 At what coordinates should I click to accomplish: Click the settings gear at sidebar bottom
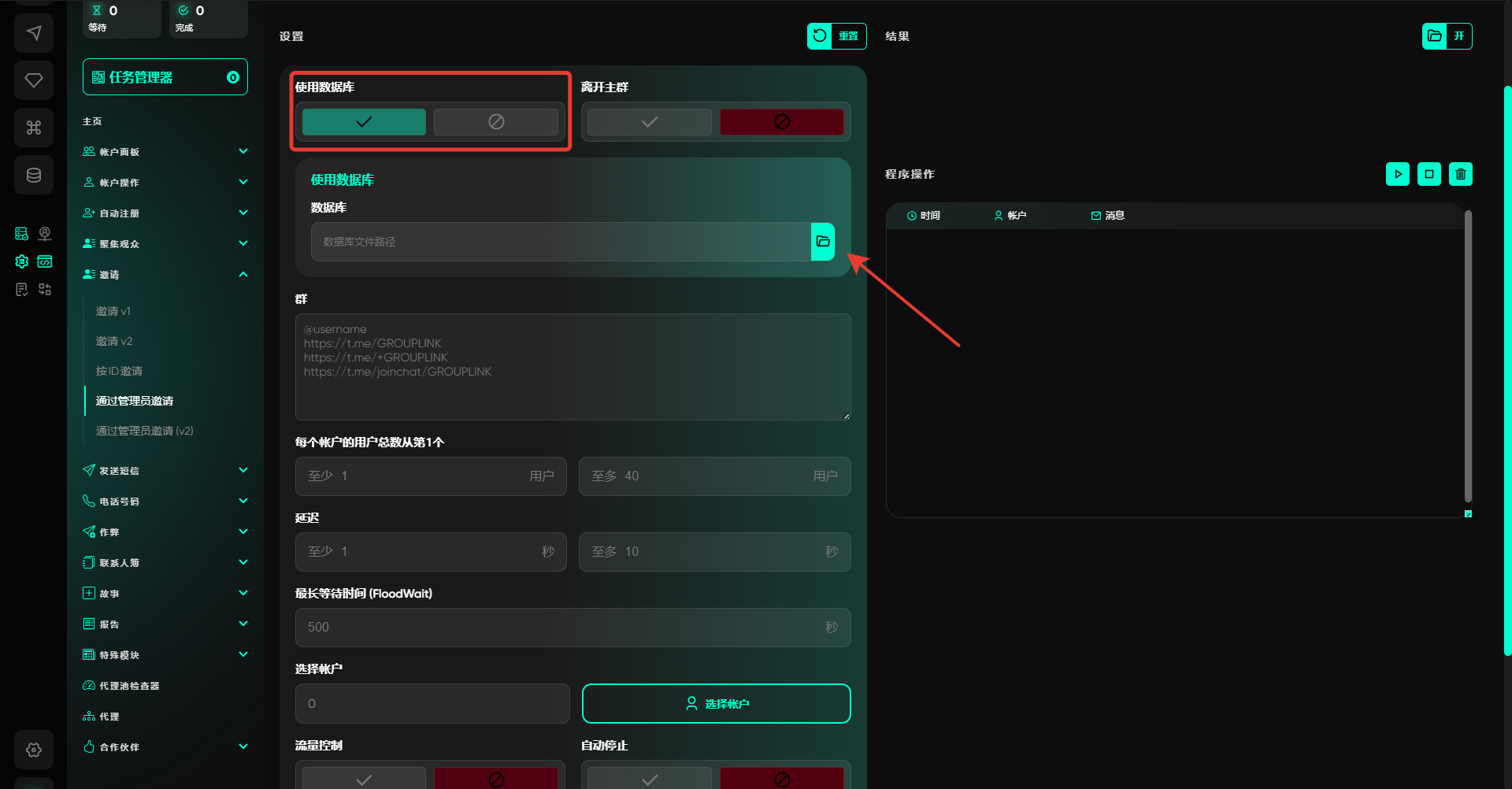[34, 750]
